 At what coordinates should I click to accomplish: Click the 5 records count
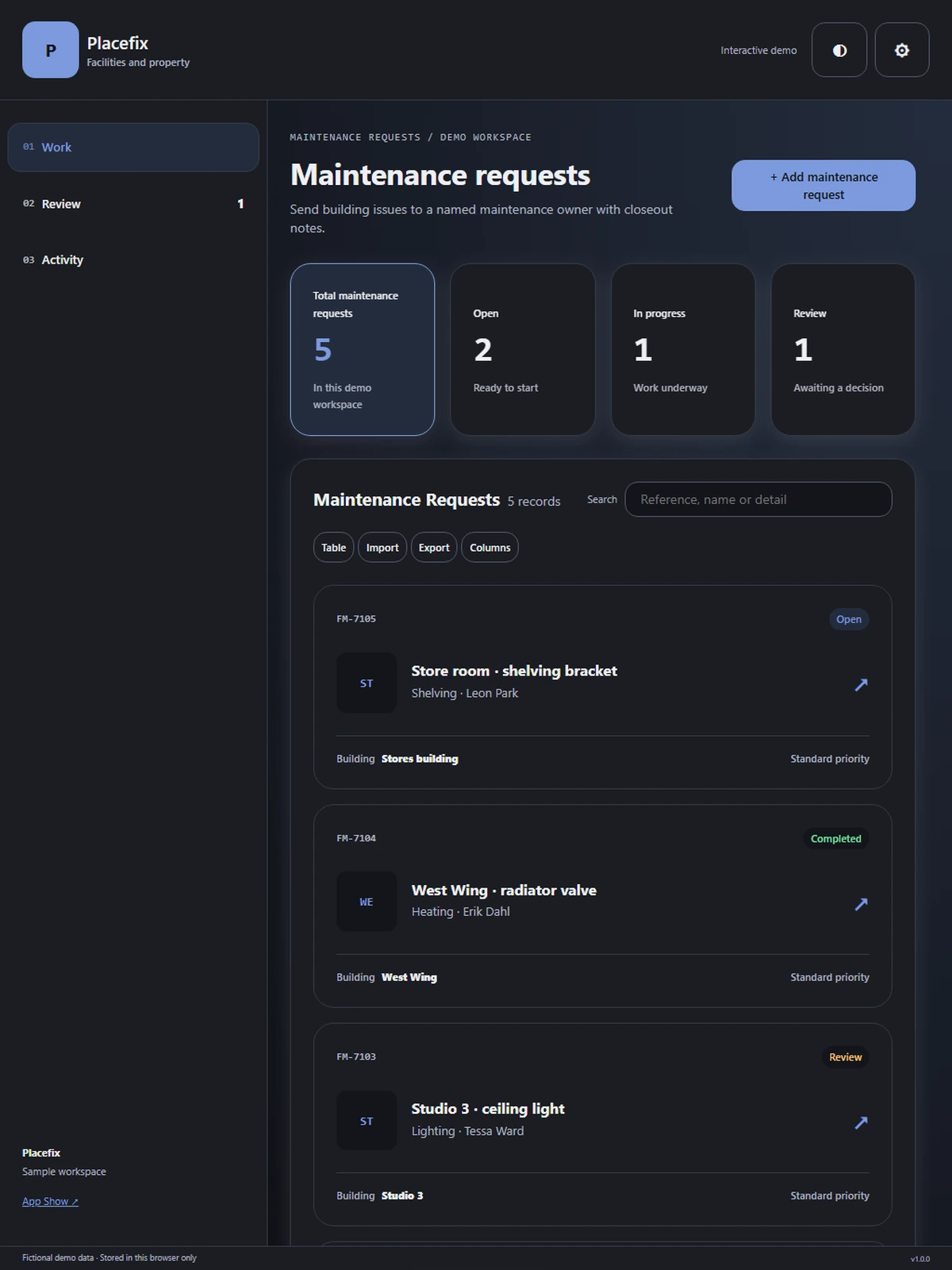click(534, 502)
